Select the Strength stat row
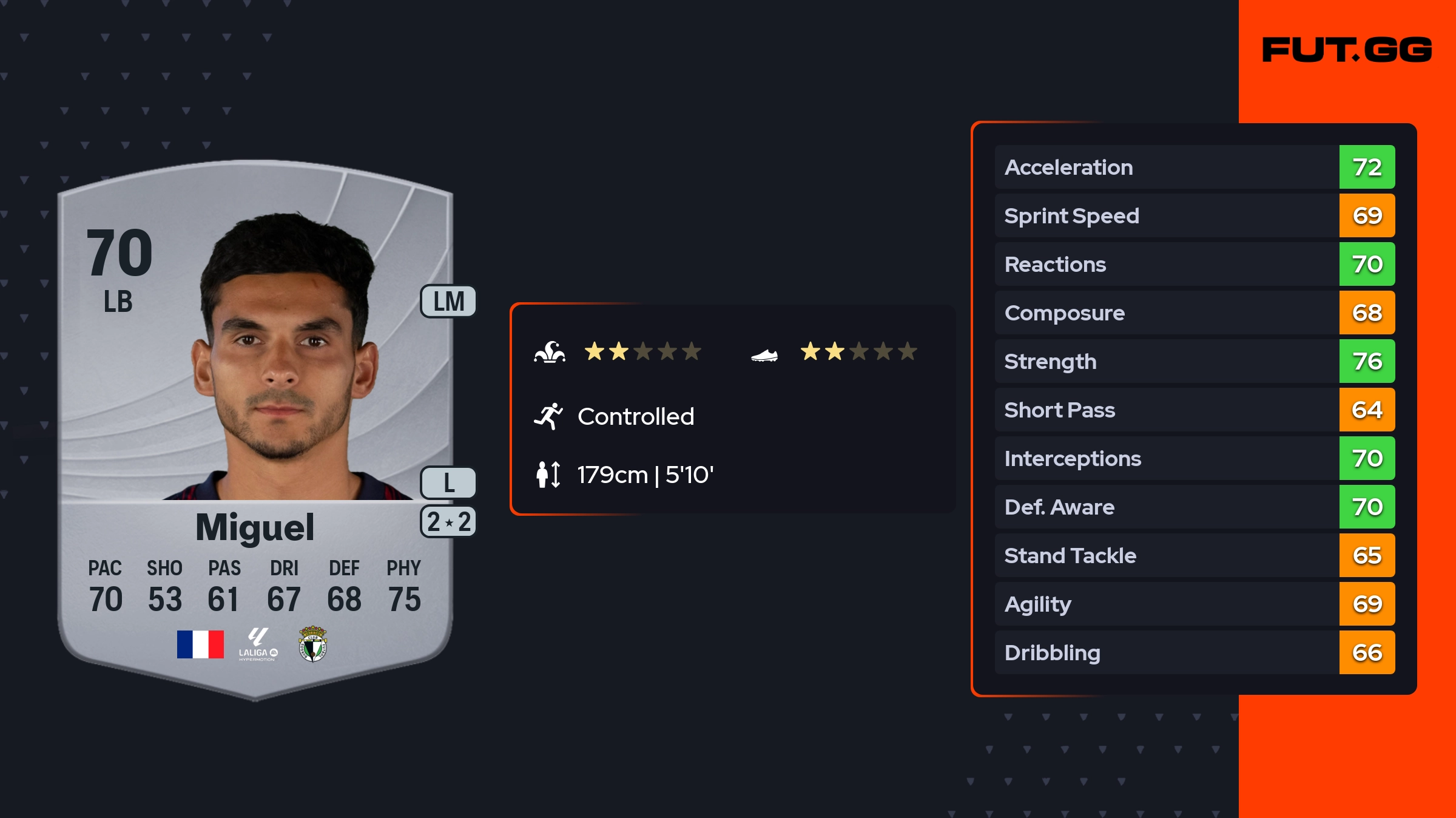 coord(1195,361)
